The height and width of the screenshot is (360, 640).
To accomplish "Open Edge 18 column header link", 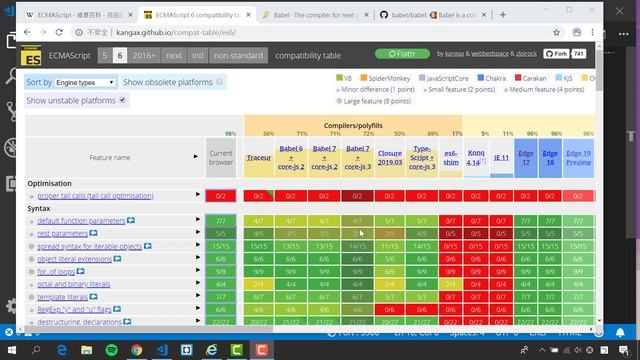I will pyautogui.click(x=550, y=158).
